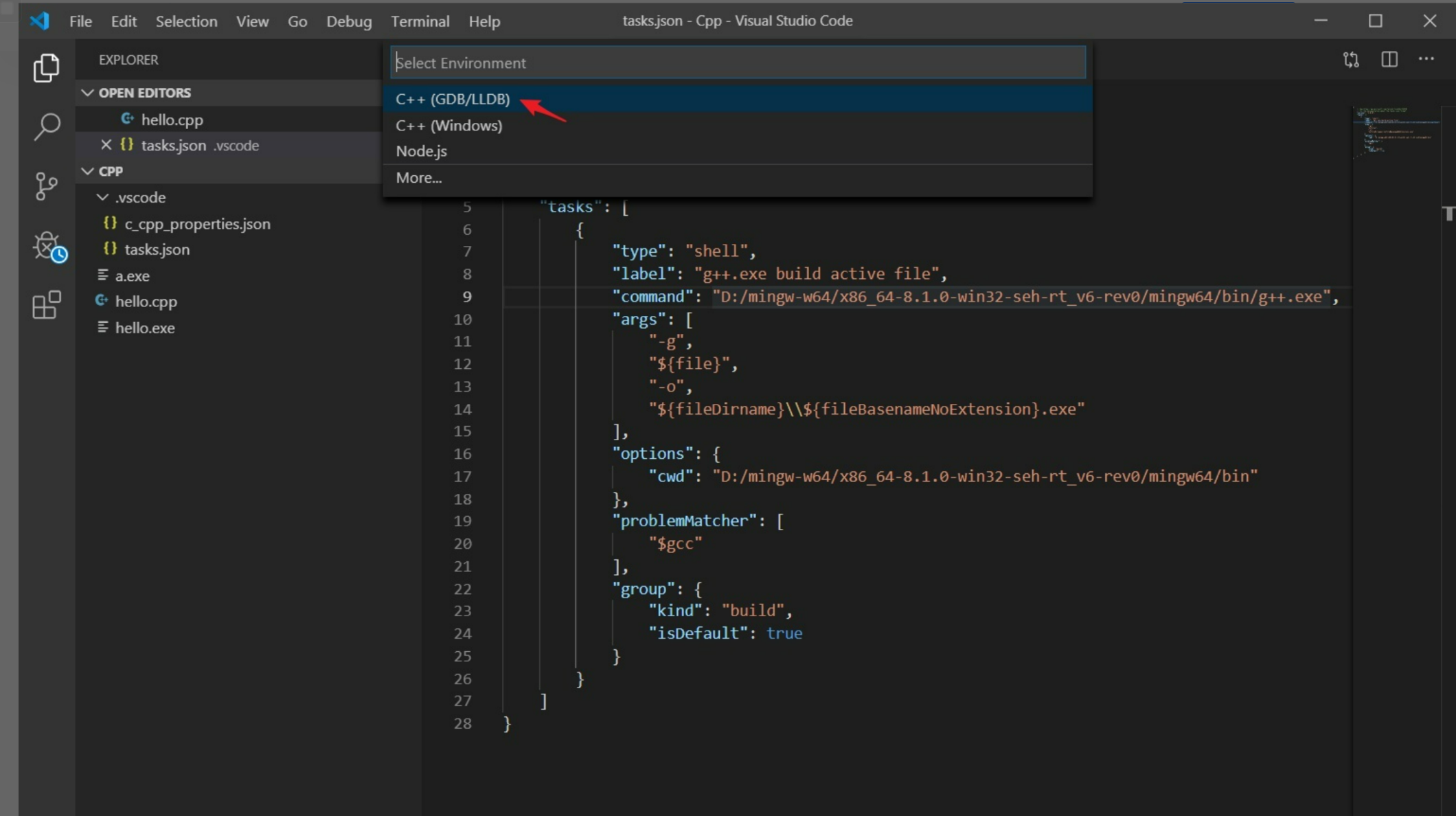This screenshot has width=1456, height=816.
Task: Click the Open Changes icon near Split Editor
Action: [x=1350, y=59]
